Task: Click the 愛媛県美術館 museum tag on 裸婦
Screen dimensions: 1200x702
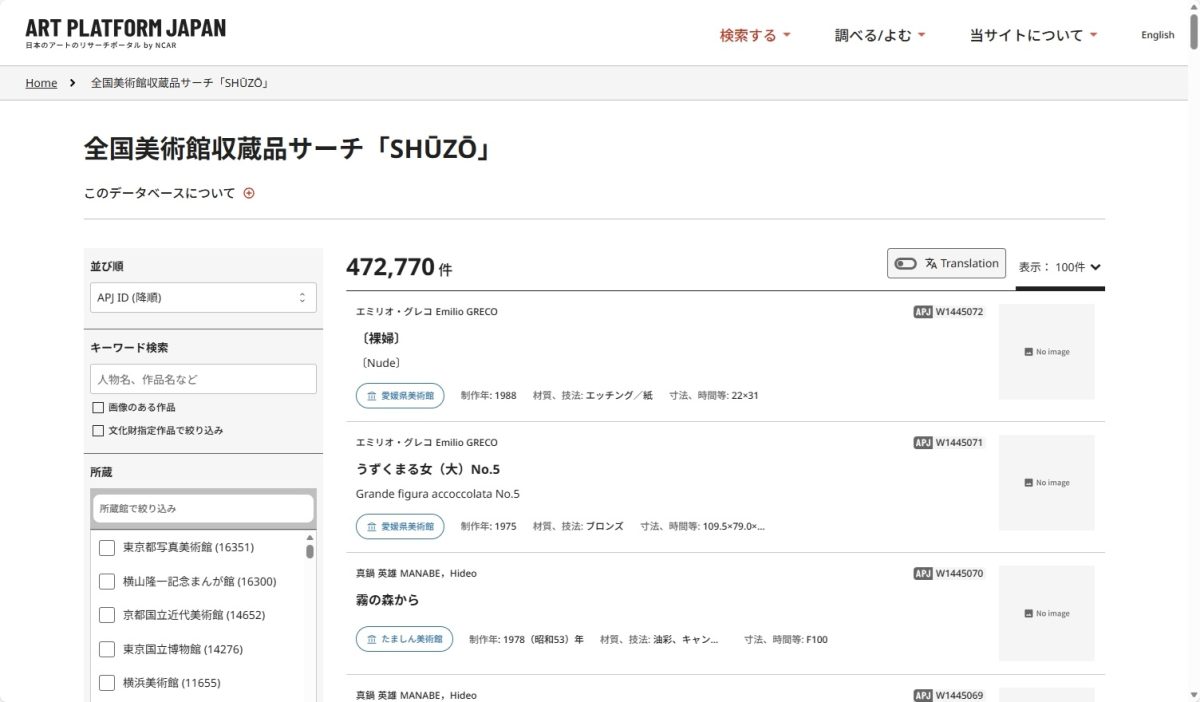Action: point(400,396)
